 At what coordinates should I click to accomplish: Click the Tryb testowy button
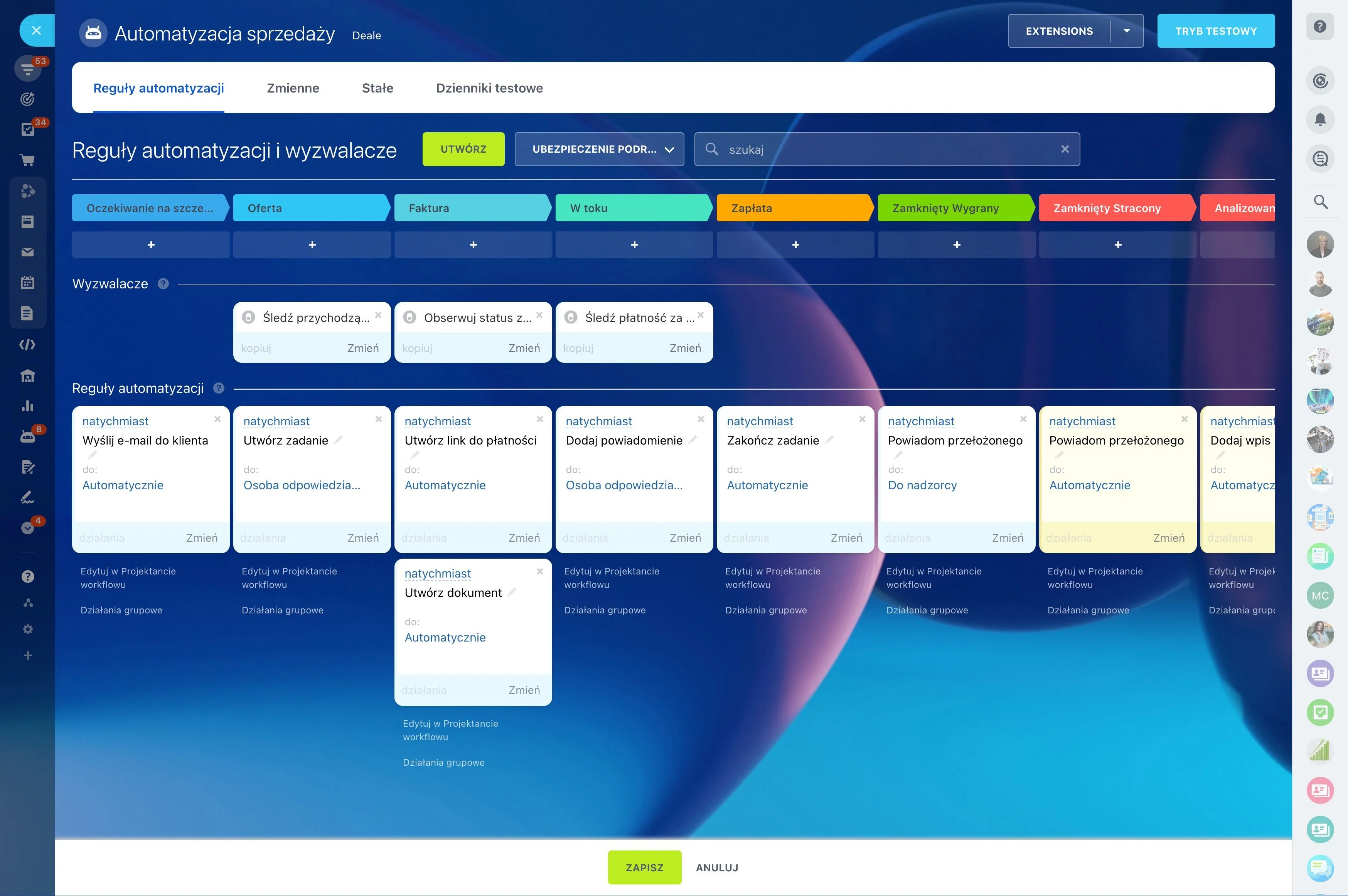tap(1216, 31)
